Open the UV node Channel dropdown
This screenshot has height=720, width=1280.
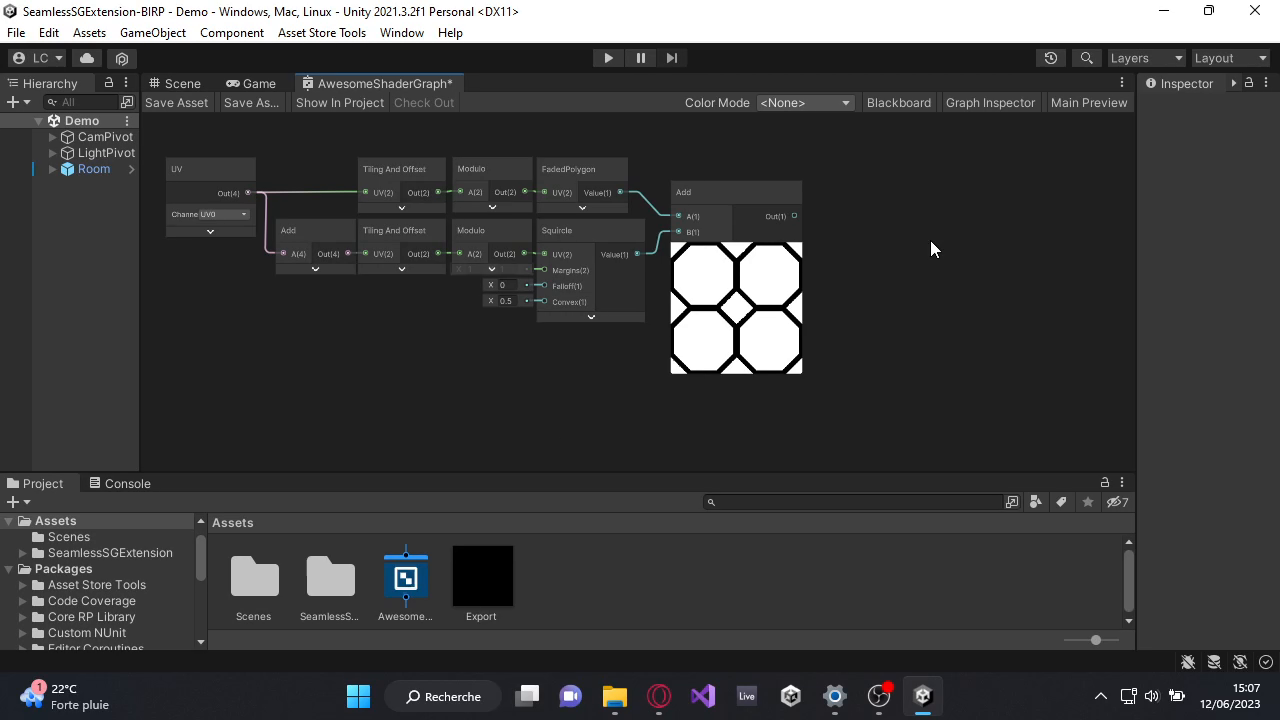pyautogui.click(x=224, y=214)
